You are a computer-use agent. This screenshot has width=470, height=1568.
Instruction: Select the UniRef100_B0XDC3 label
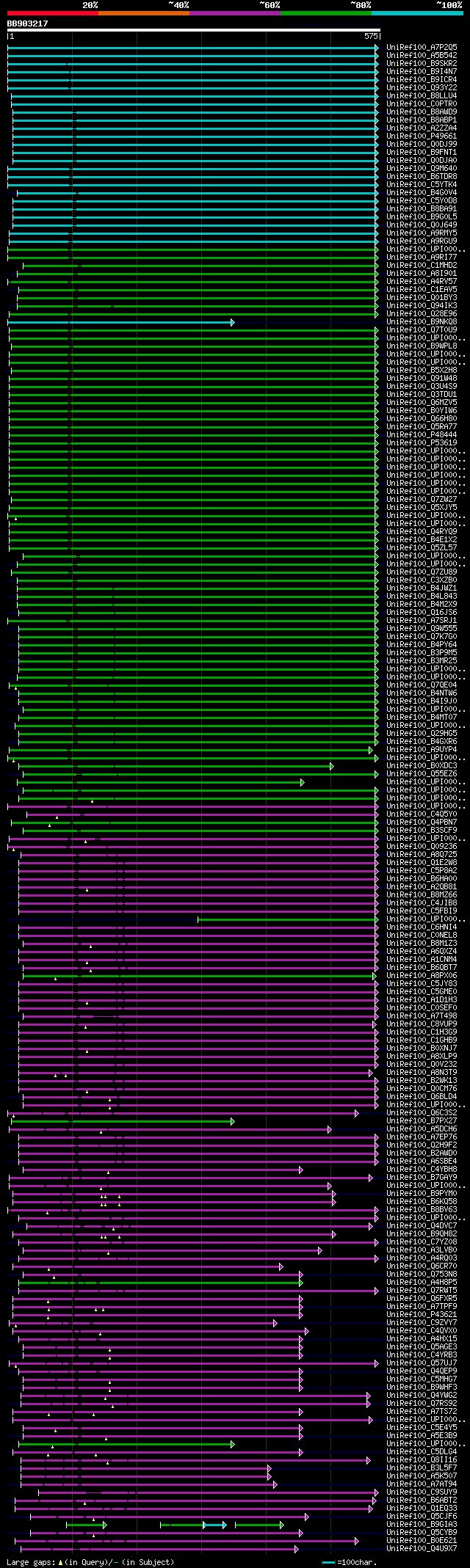click(x=422, y=766)
